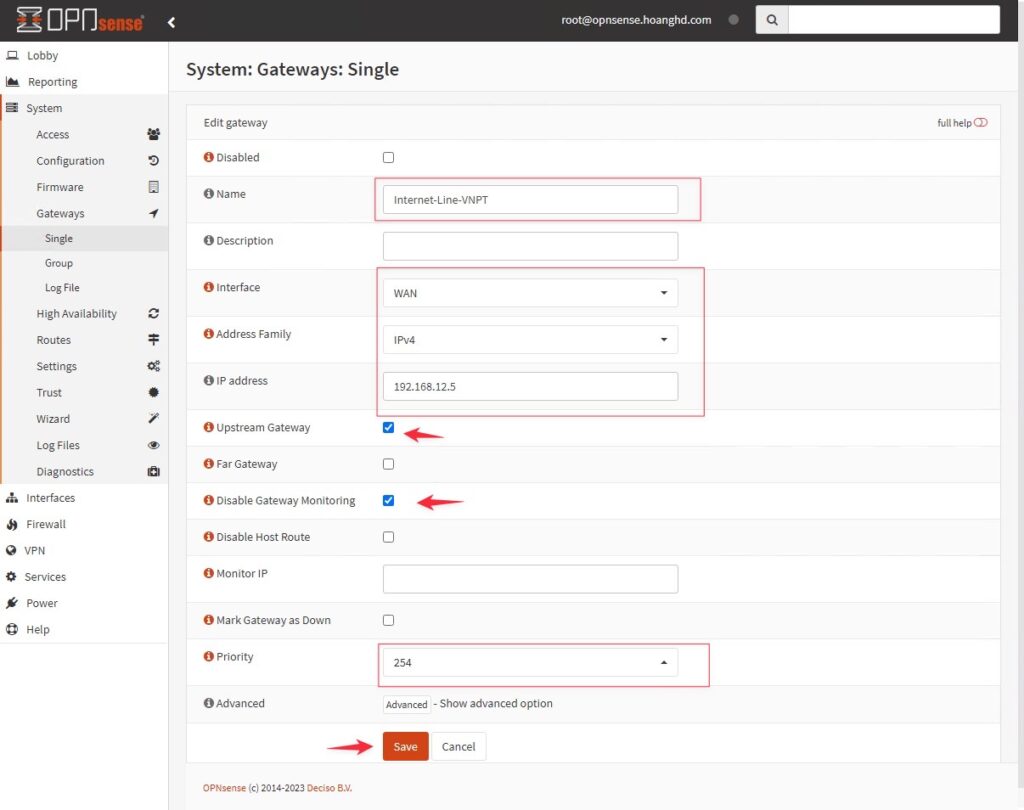Uncheck the Disable Gateway Monitoring checkbox
The width and height of the screenshot is (1024, 810).
point(389,500)
